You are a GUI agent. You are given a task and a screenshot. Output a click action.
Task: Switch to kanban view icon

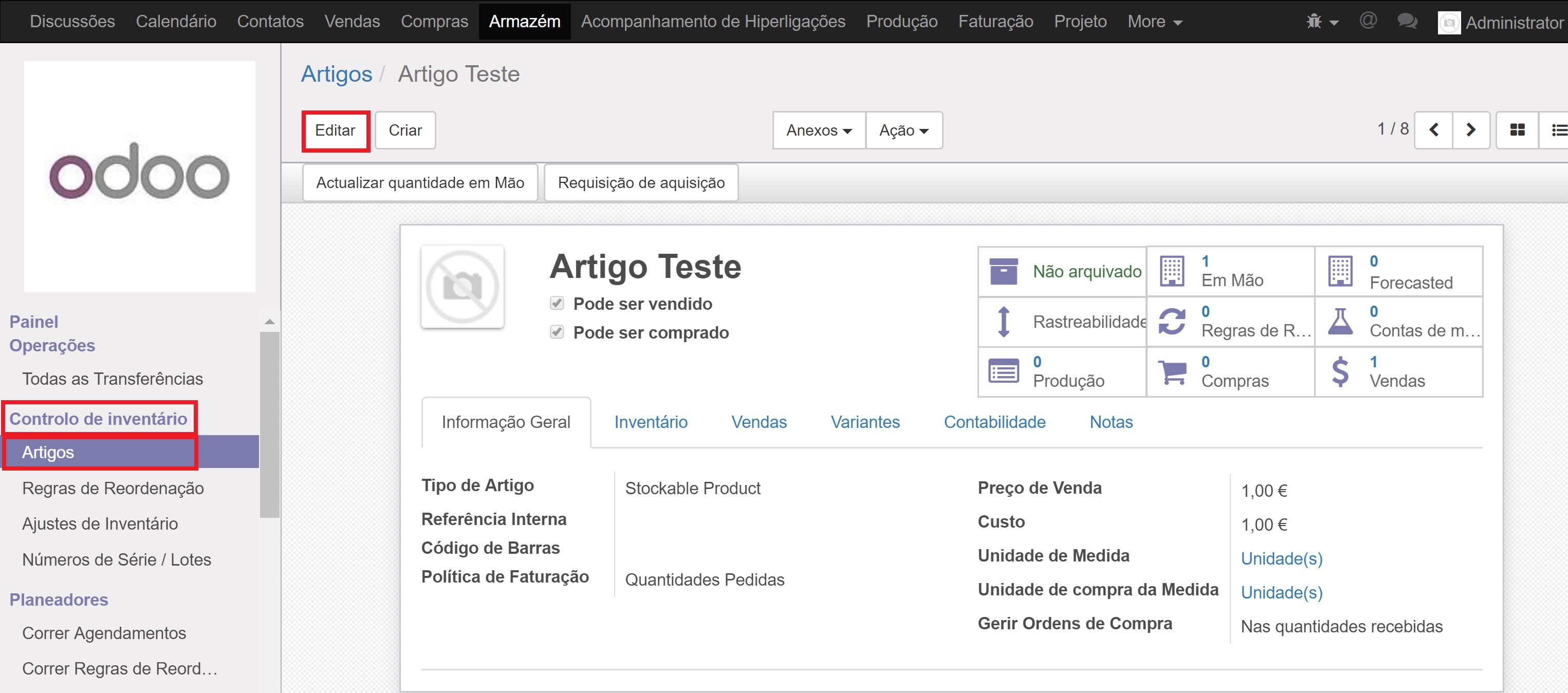1517,130
